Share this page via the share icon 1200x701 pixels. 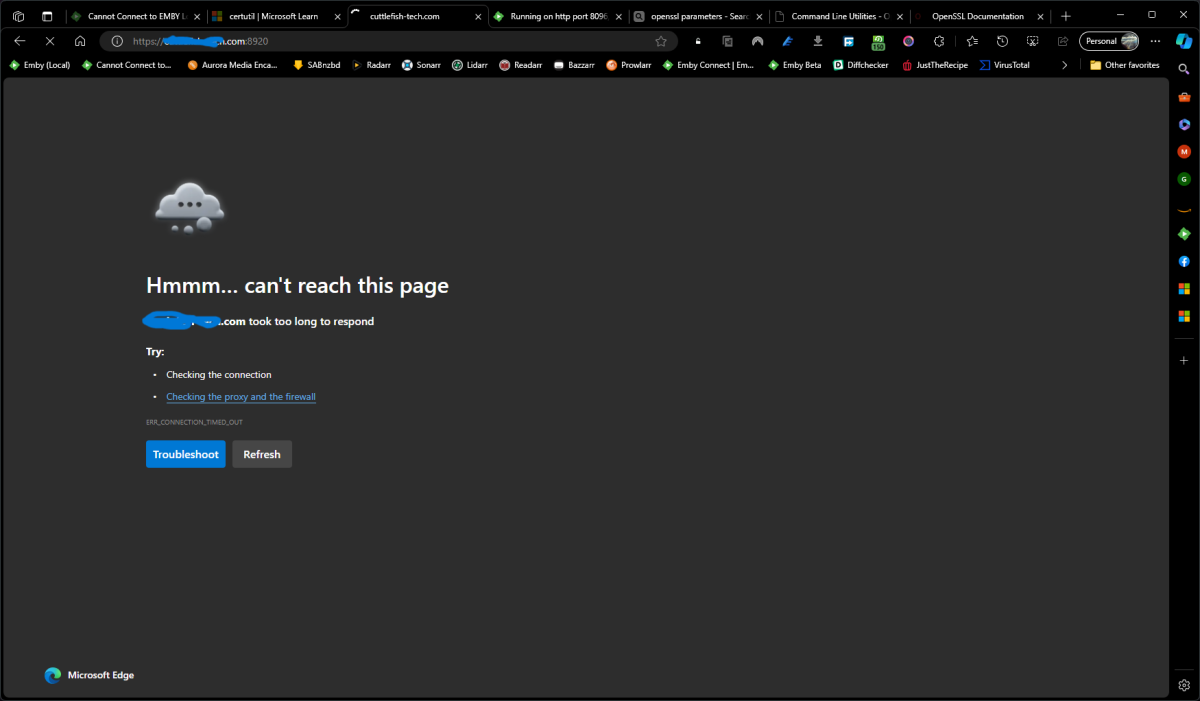pyautogui.click(x=1060, y=41)
